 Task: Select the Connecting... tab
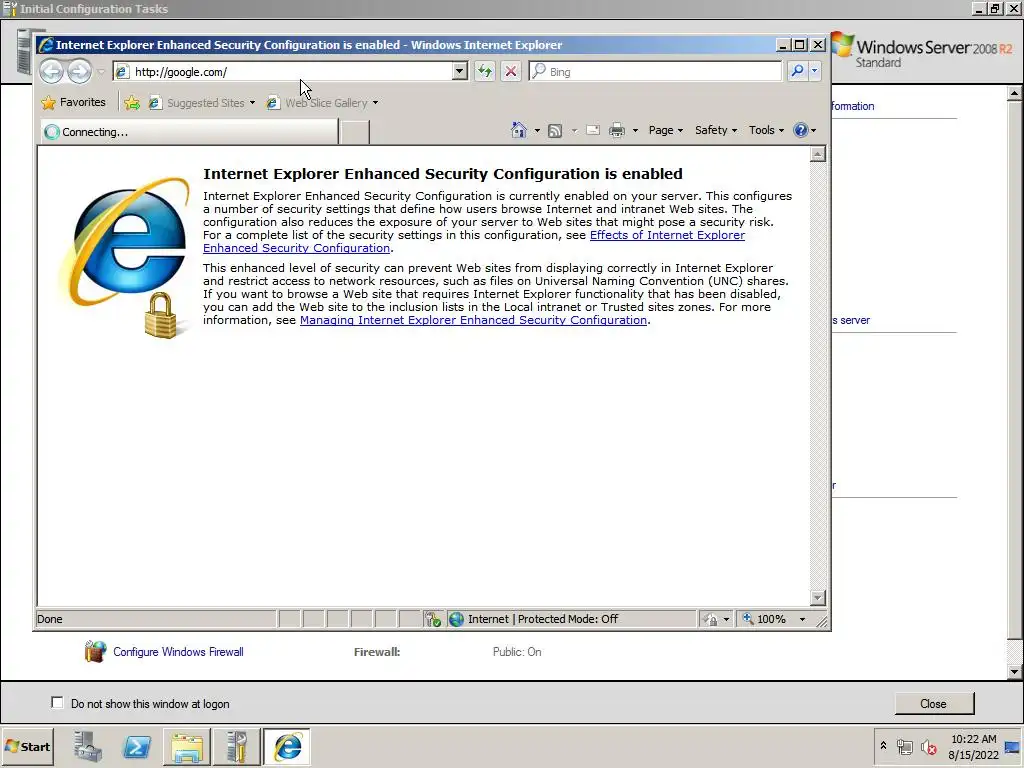(x=189, y=132)
